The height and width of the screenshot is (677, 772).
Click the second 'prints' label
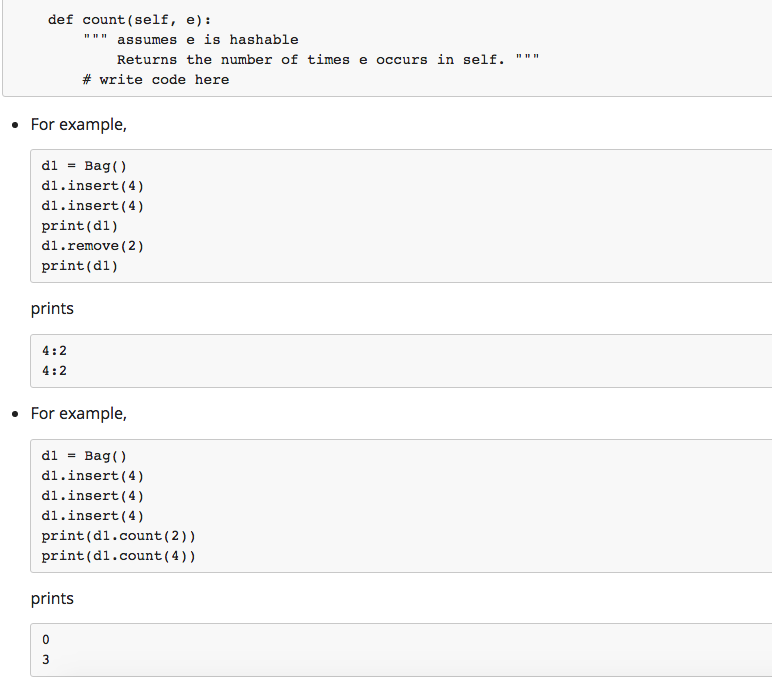tap(52, 599)
